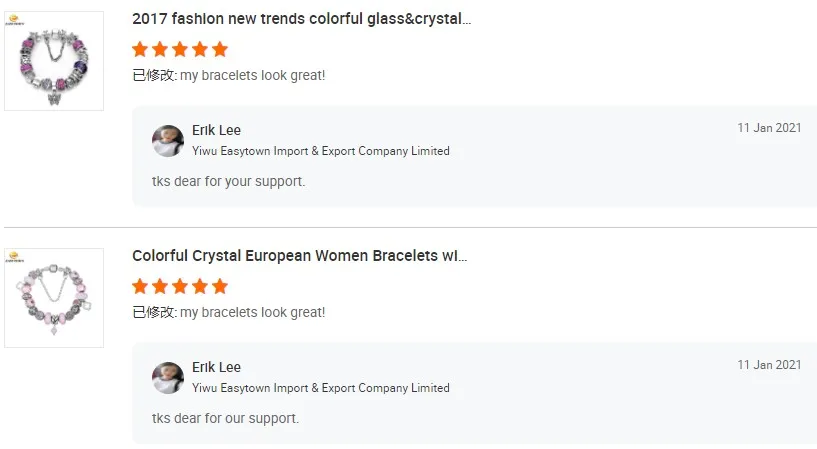Viewport: 817px width, 449px height.
Task: Click the 'tks dear for your support.' reply
Action: click(x=228, y=181)
